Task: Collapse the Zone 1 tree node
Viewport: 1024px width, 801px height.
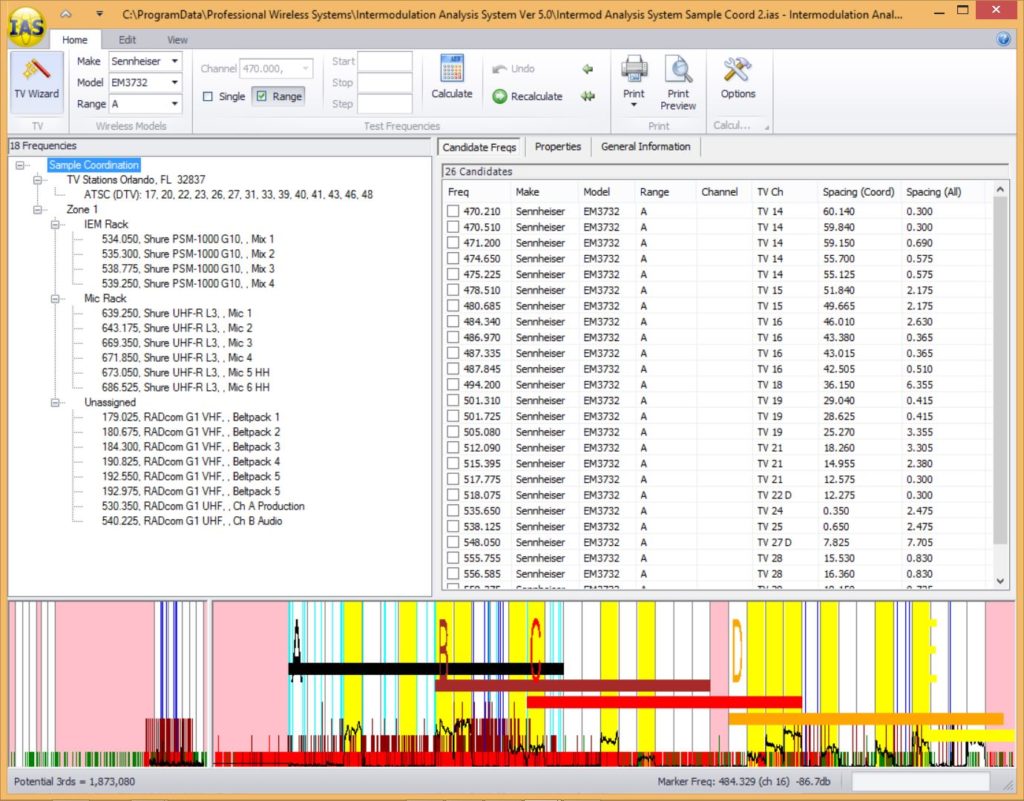Action: click(x=38, y=210)
